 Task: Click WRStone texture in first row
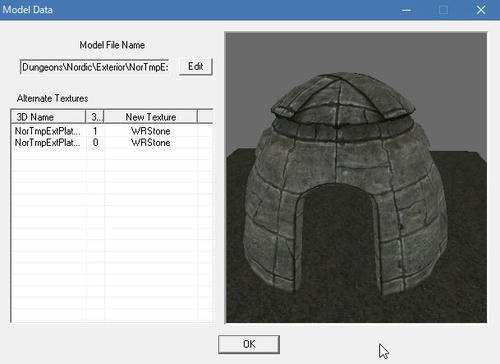pos(151,131)
